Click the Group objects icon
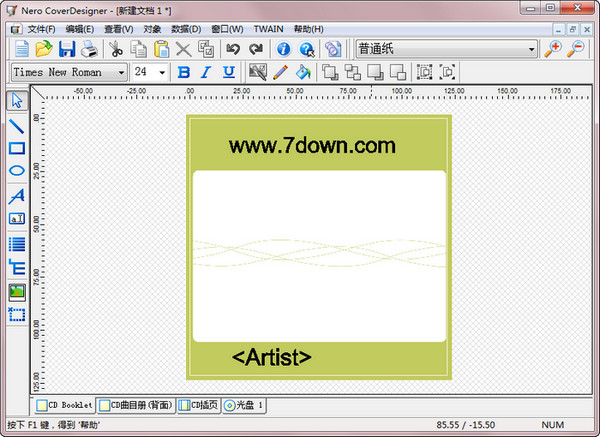This screenshot has height=437, width=600. [424, 72]
